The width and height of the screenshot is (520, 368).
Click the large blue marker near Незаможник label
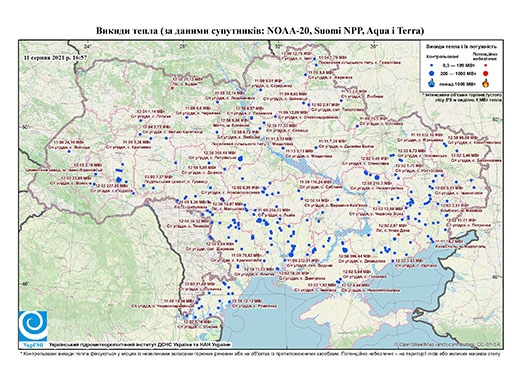[x=377, y=177]
